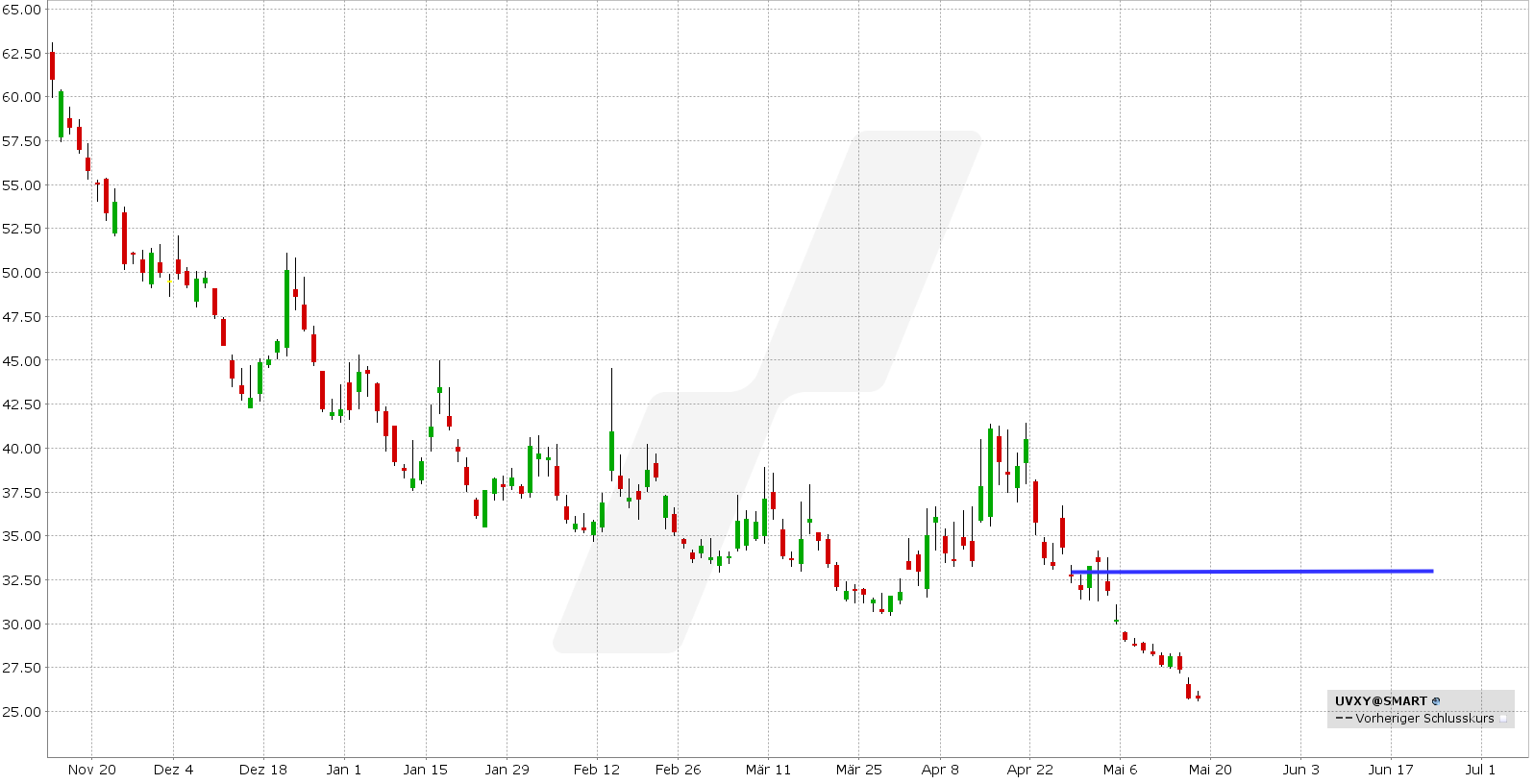Screen dimensions: 1534x784
Task: Click the Jan 29 date label
Action: click(507, 770)
